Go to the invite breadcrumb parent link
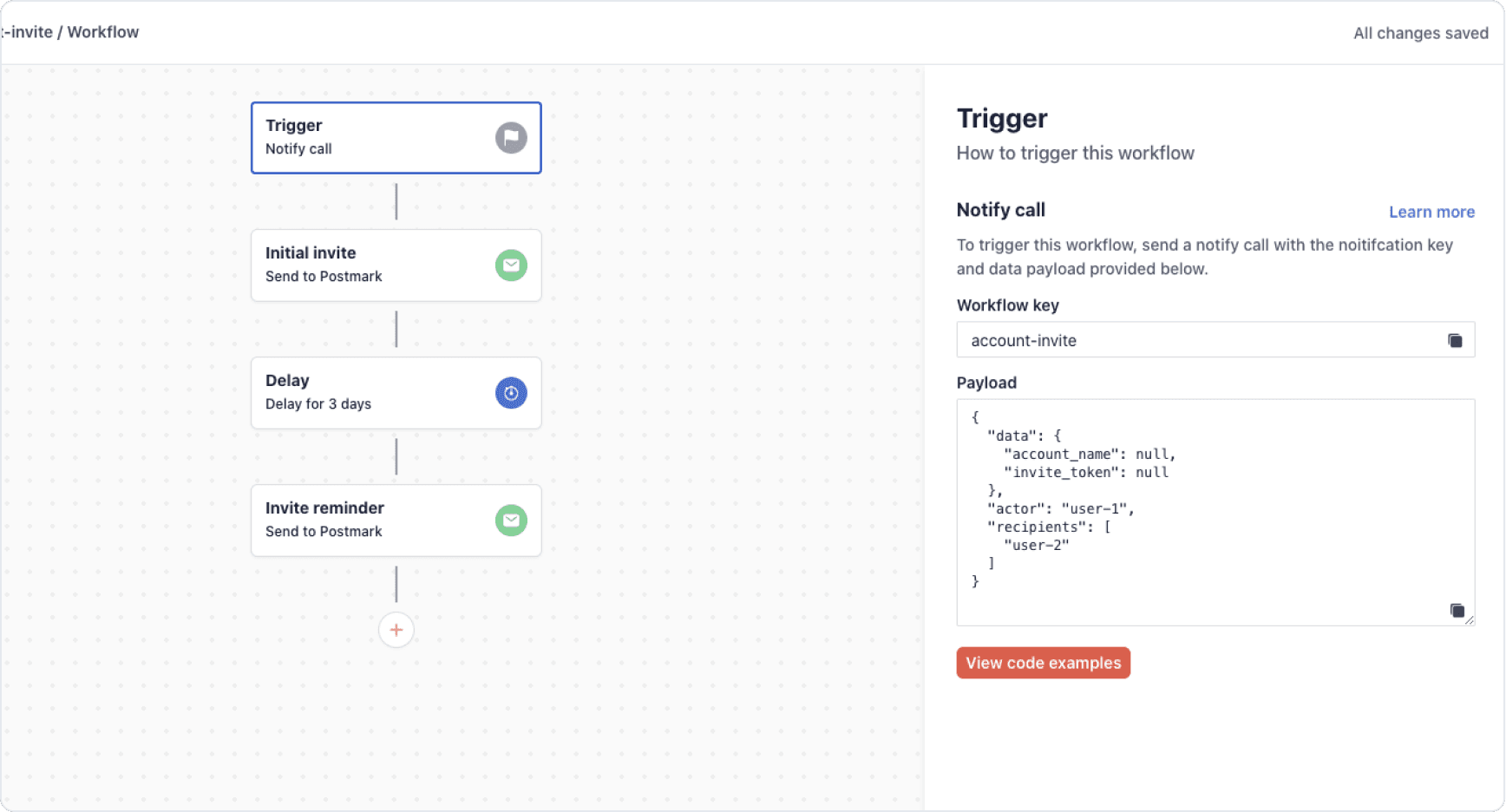 [27, 32]
